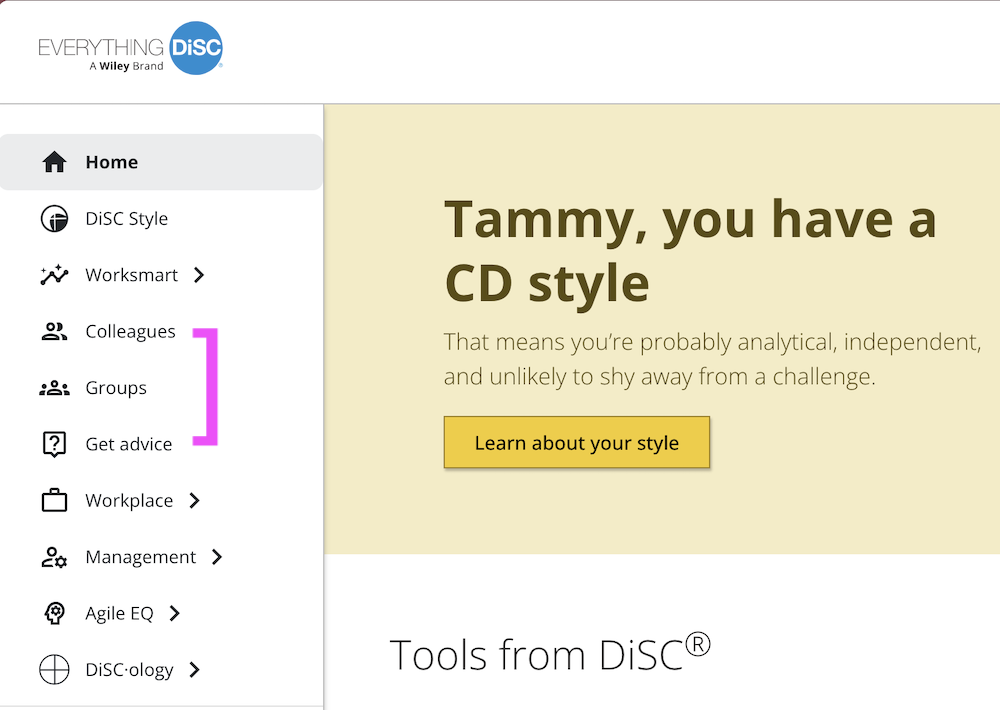
Task: Click Learn about your style button
Action: pos(577,442)
